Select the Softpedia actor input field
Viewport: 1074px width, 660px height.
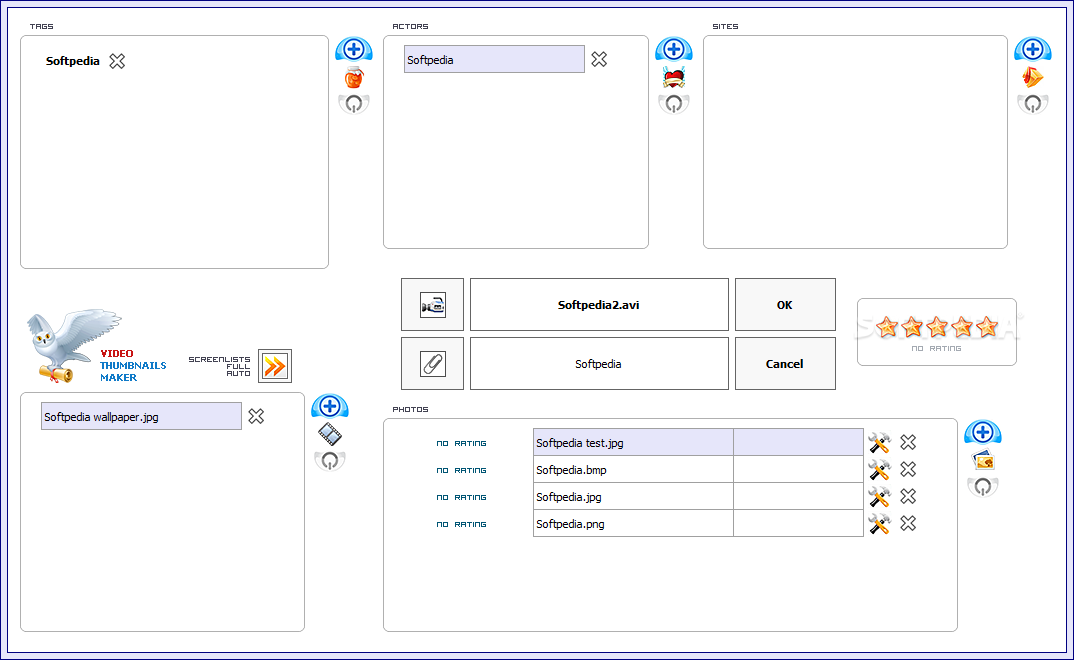pyautogui.click(x=494, y=60)
